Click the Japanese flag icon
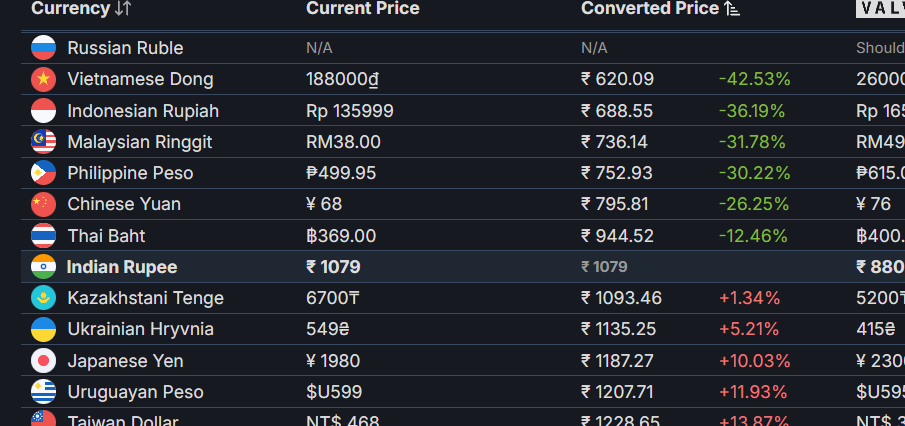The image size is (905, 426). [43, 361]
